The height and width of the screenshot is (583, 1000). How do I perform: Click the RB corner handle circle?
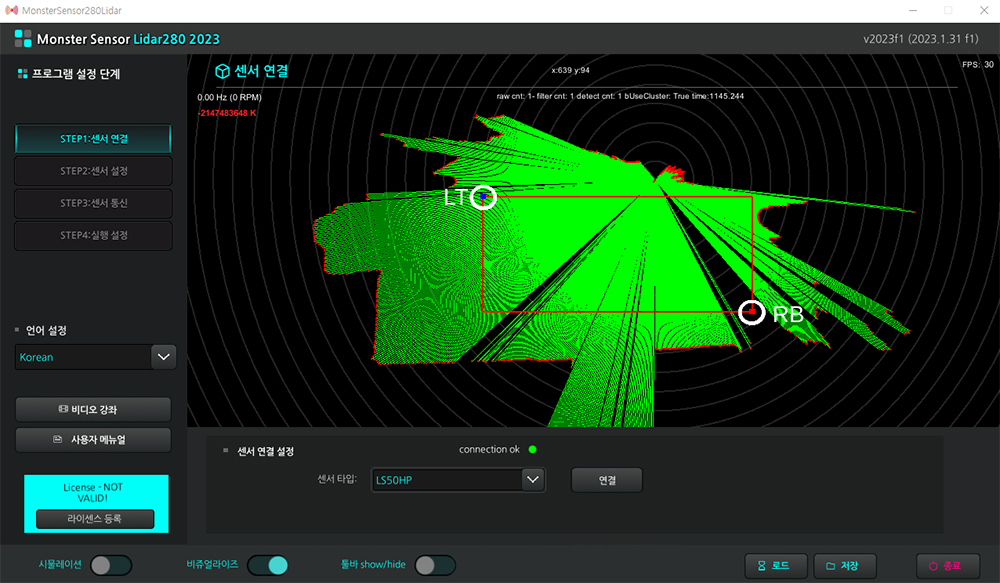click(752, 312)
